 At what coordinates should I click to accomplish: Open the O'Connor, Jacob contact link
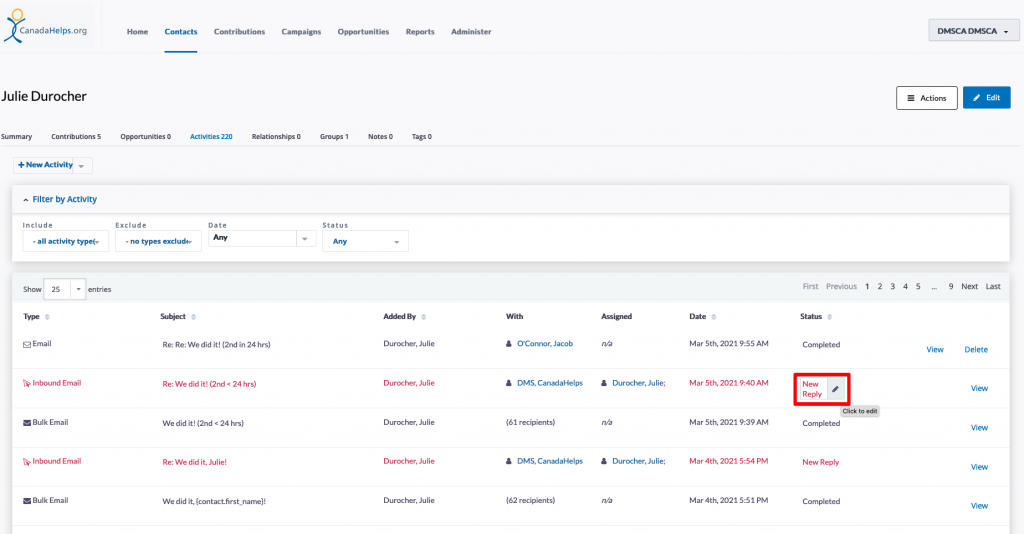click(x=545, y=343)
